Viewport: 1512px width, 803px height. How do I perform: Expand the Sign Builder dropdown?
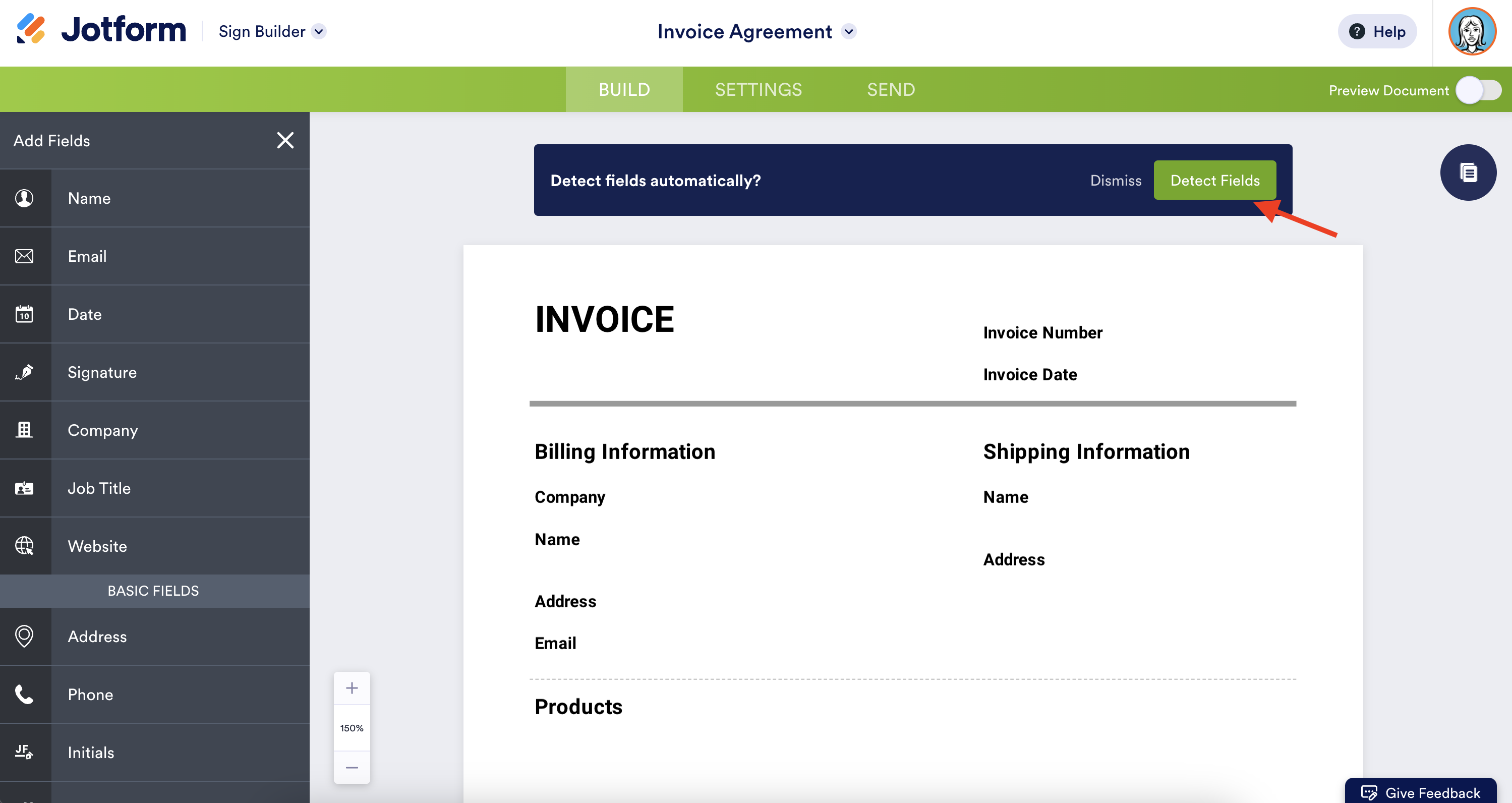319,32
